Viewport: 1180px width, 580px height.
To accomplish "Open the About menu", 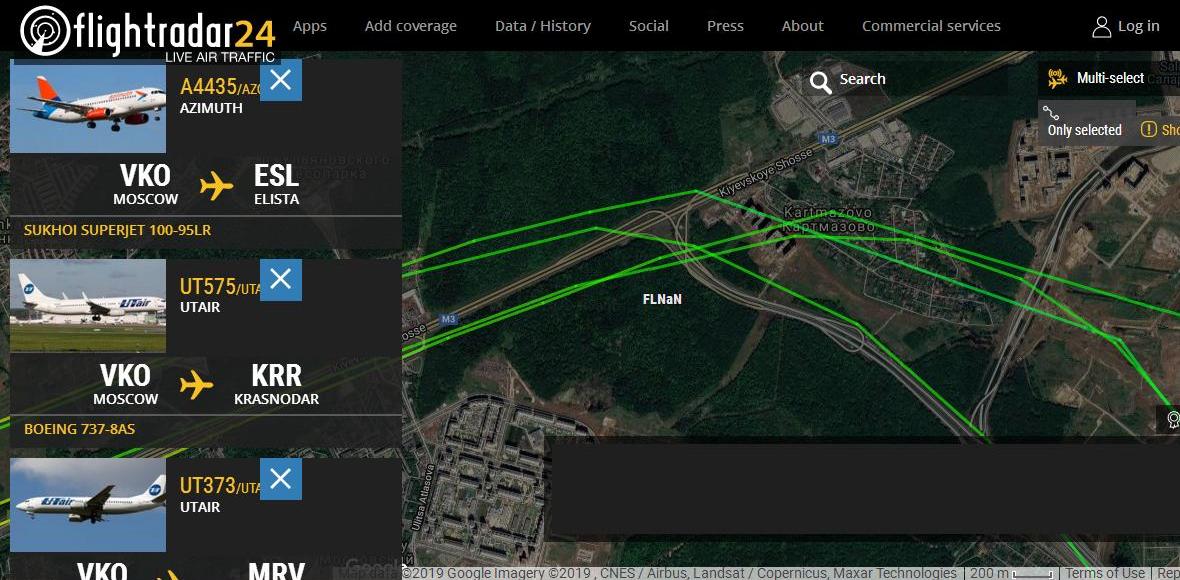I will (802, 26).
